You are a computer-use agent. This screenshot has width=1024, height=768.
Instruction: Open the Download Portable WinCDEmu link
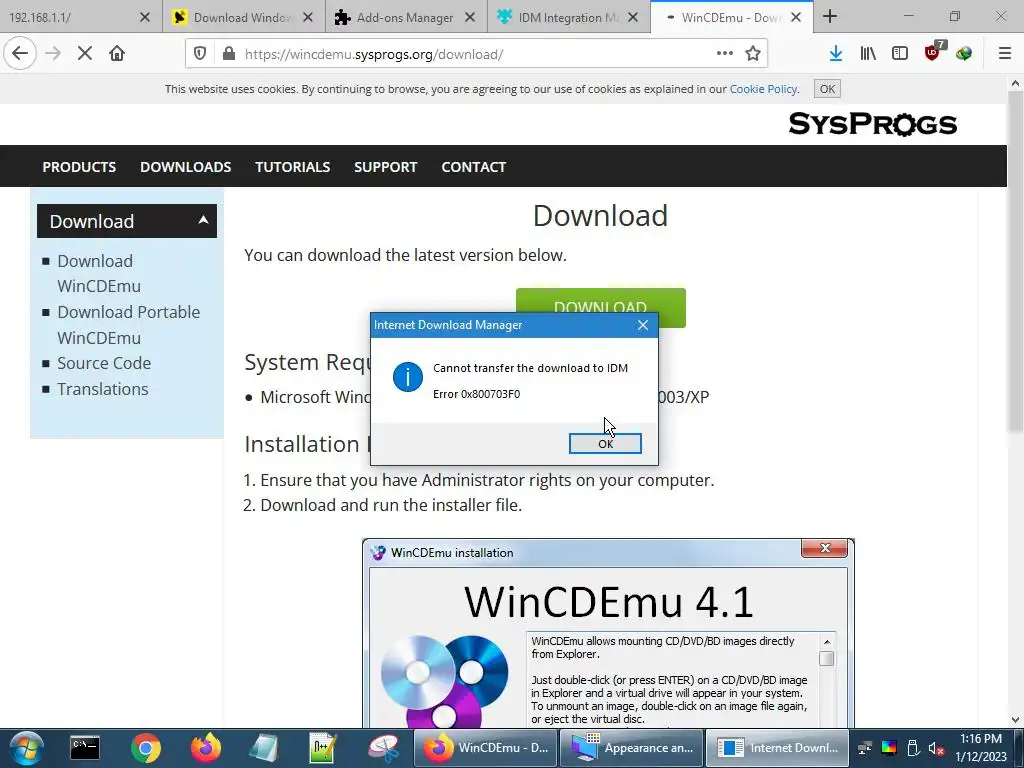[128, 325]
